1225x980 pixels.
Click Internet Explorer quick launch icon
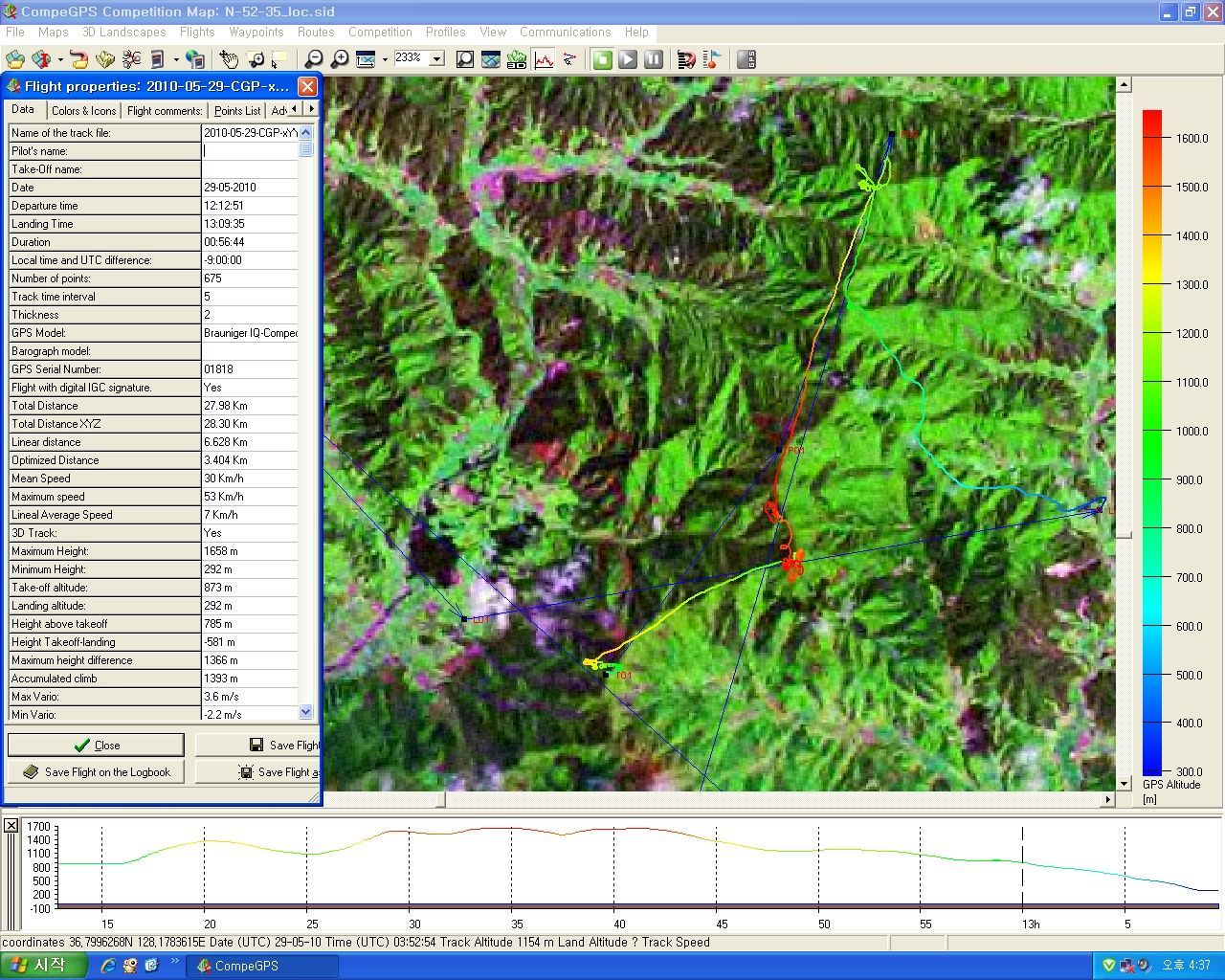click(108, 966)
